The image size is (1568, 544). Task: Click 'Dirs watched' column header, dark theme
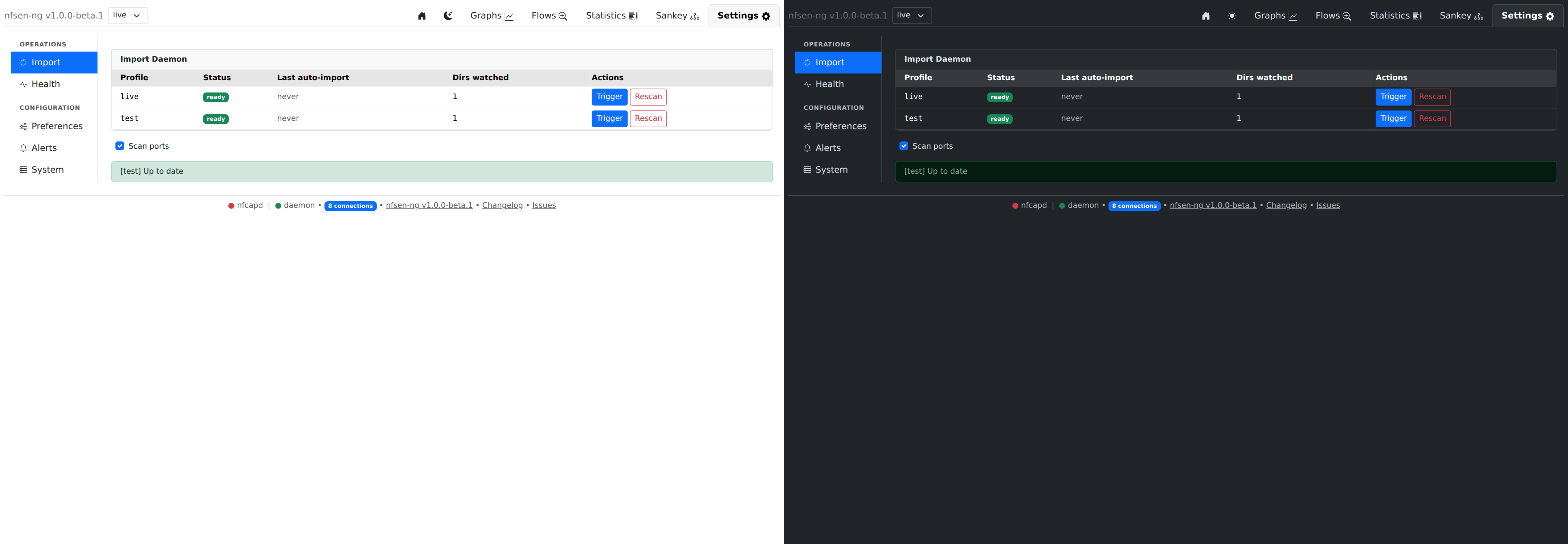[1264, 78]
